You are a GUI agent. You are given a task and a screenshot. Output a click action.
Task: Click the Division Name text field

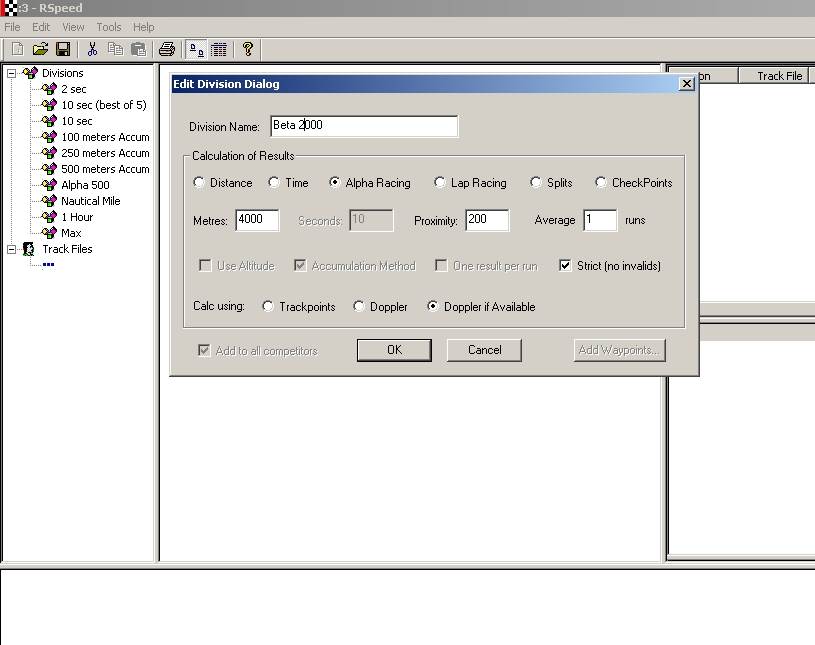tap(363, 126)
